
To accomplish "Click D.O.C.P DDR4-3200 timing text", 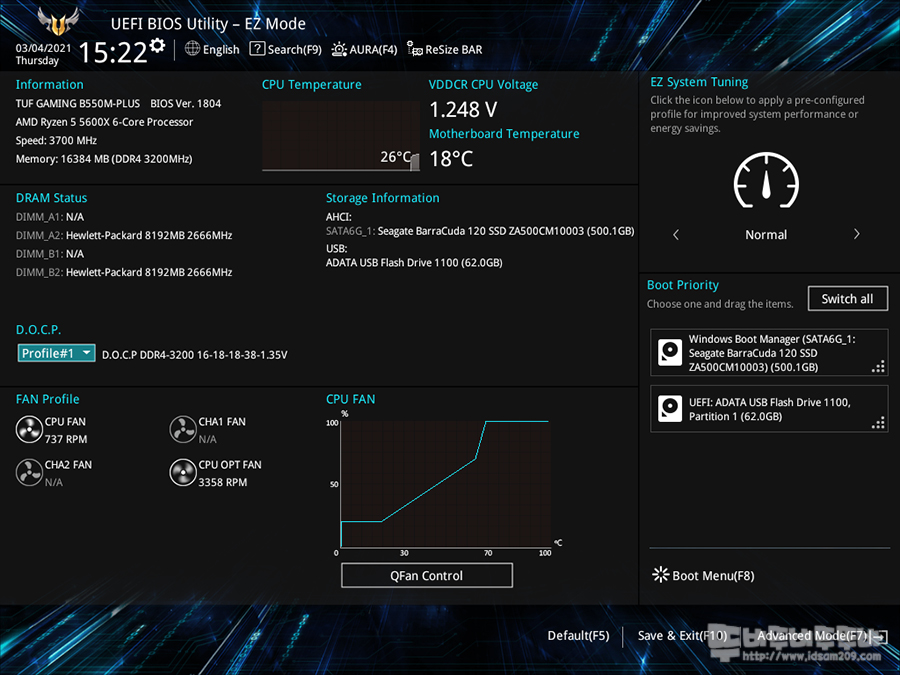I will click(195, 355).
